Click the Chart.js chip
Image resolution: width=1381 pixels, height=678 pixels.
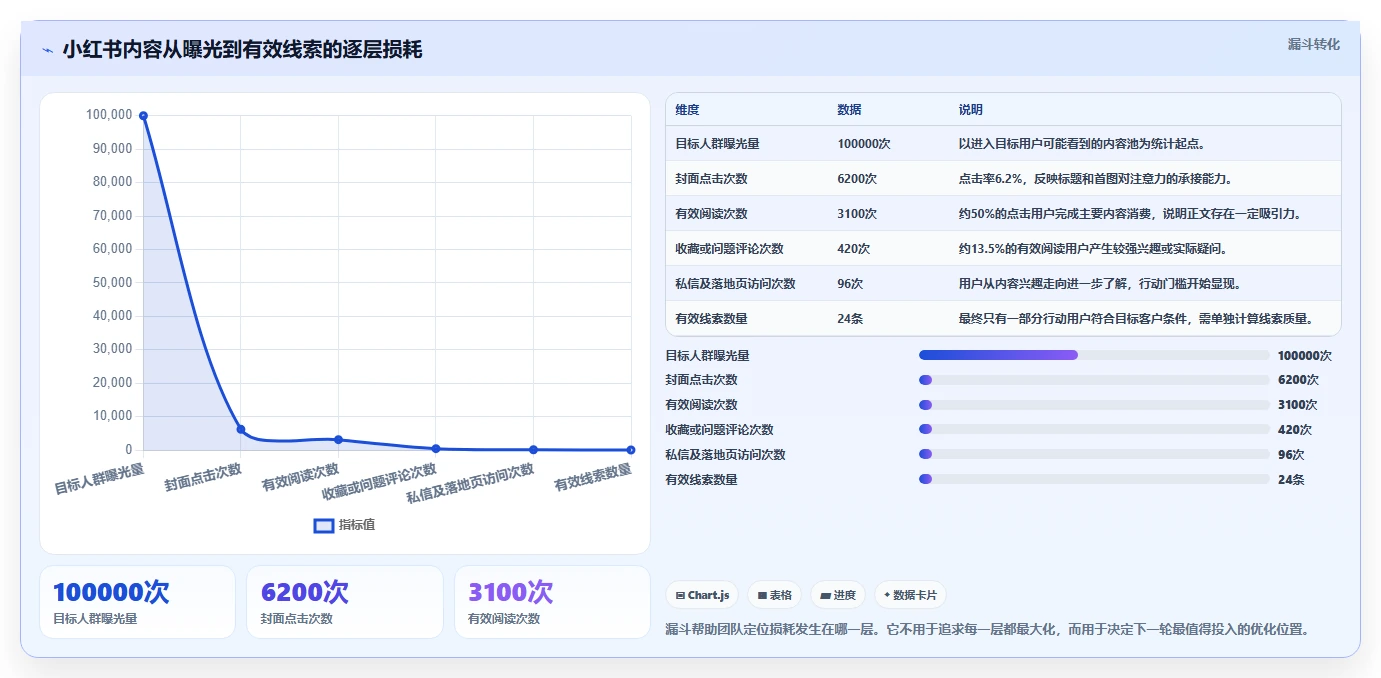703,595
